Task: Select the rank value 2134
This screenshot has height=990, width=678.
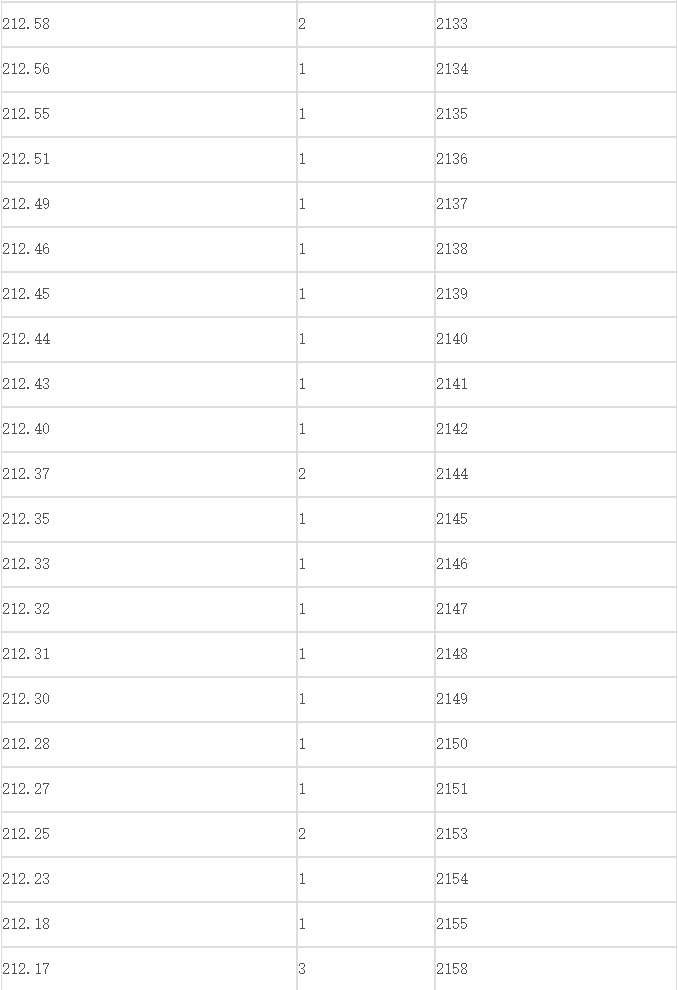Action: tap(452, 69)
